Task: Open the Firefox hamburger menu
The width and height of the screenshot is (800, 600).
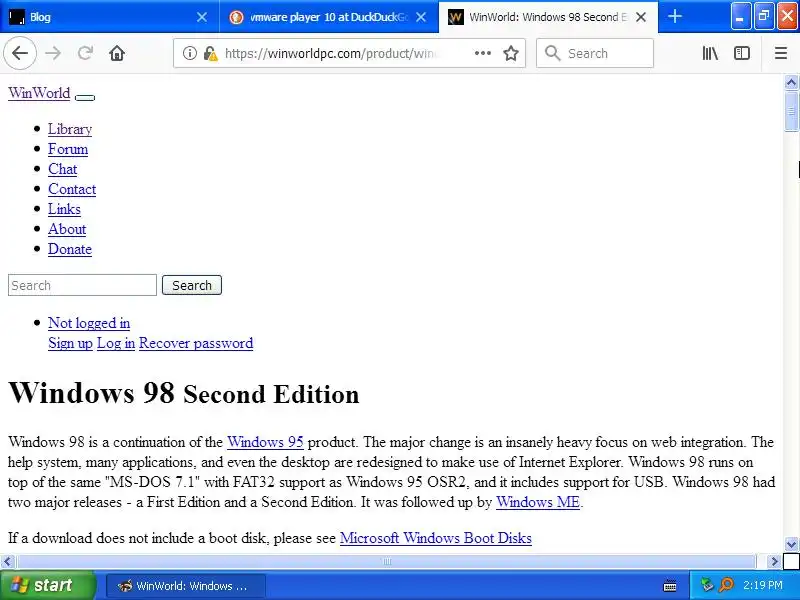Action: (x=781, y=53)
